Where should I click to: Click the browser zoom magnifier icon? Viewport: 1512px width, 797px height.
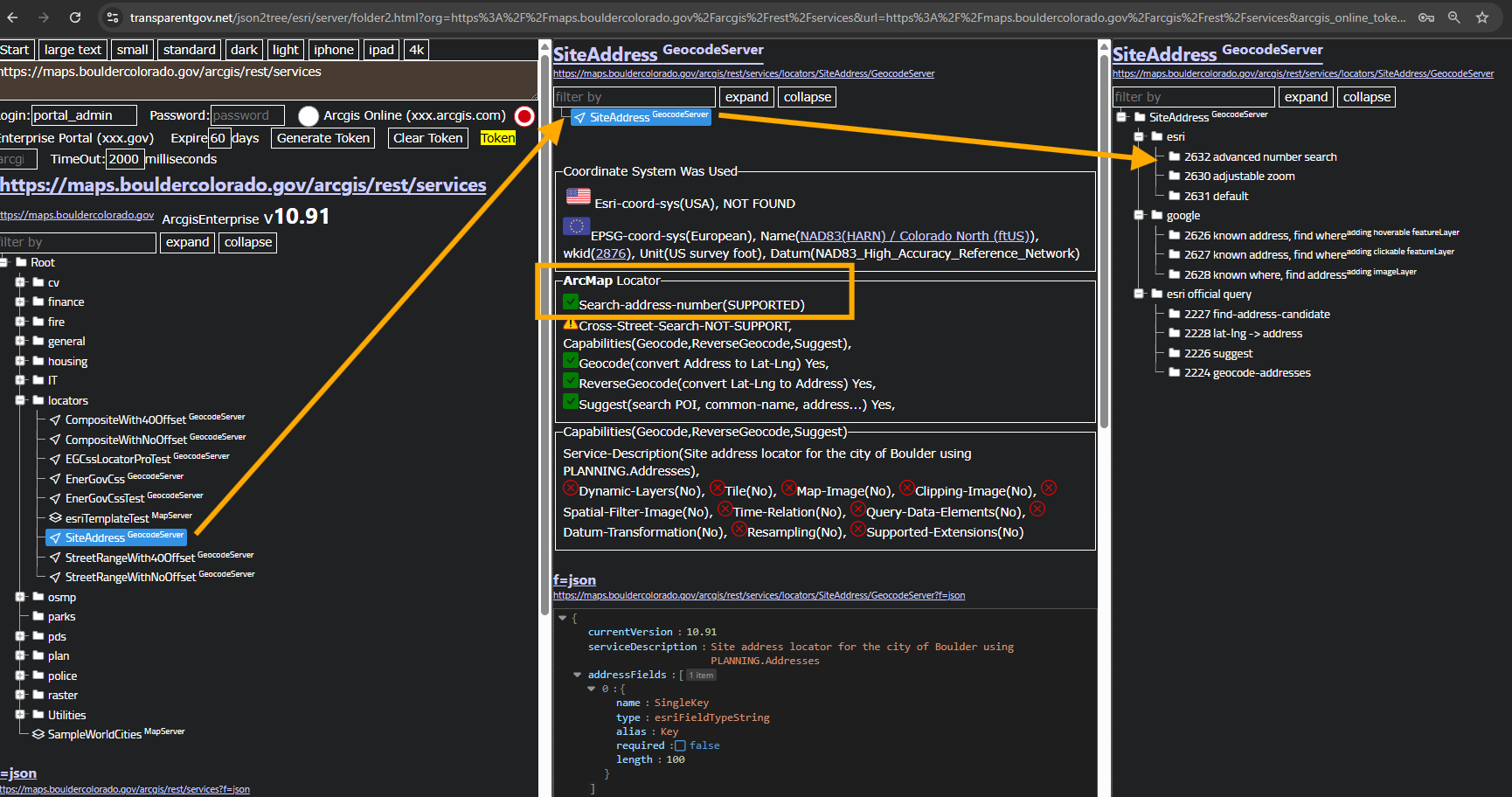point(1454,17)
